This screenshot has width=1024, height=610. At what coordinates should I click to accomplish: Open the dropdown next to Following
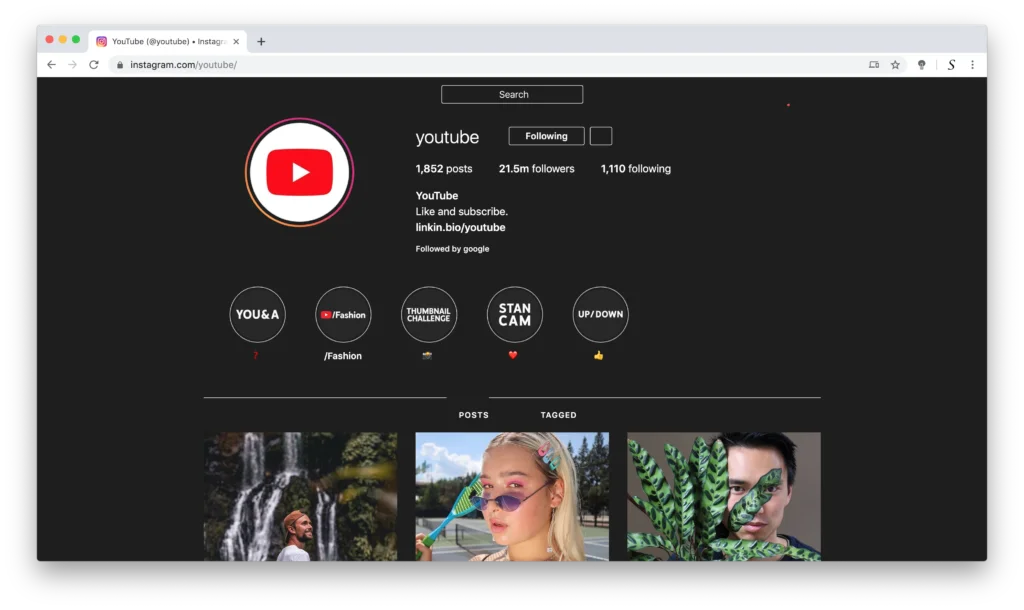[x=601, y=136]
